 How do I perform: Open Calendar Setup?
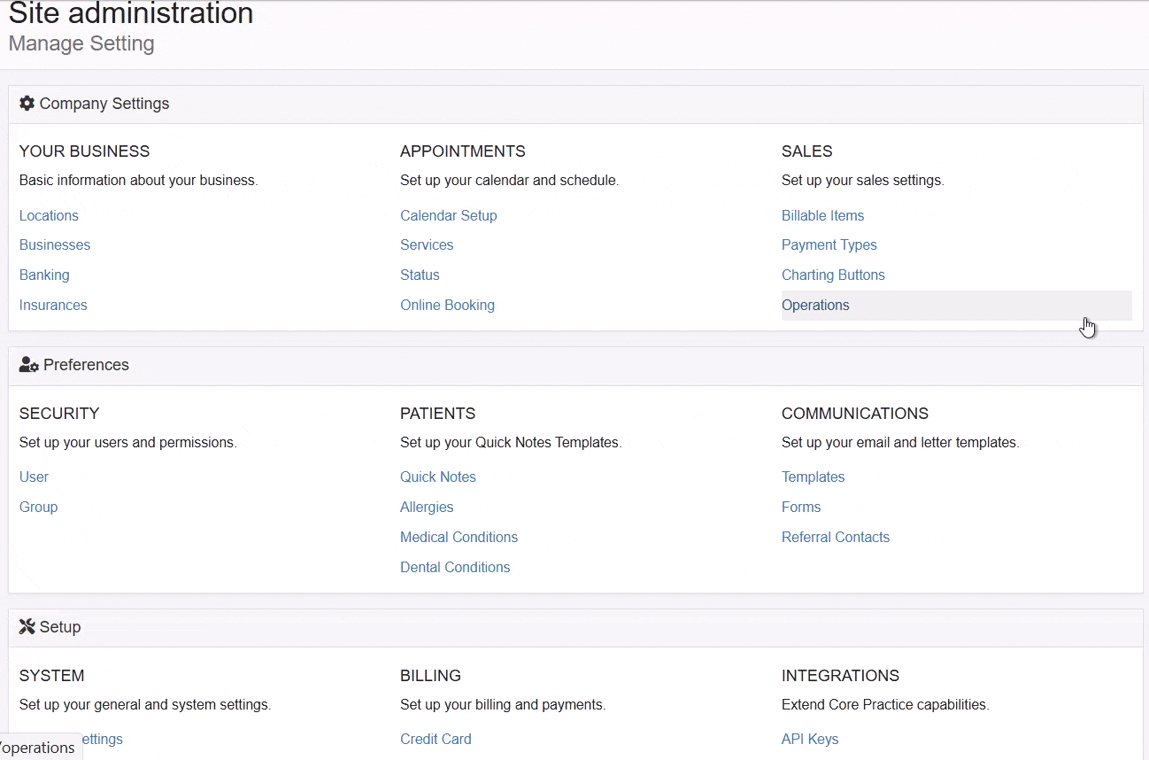(x=448, y=216)
